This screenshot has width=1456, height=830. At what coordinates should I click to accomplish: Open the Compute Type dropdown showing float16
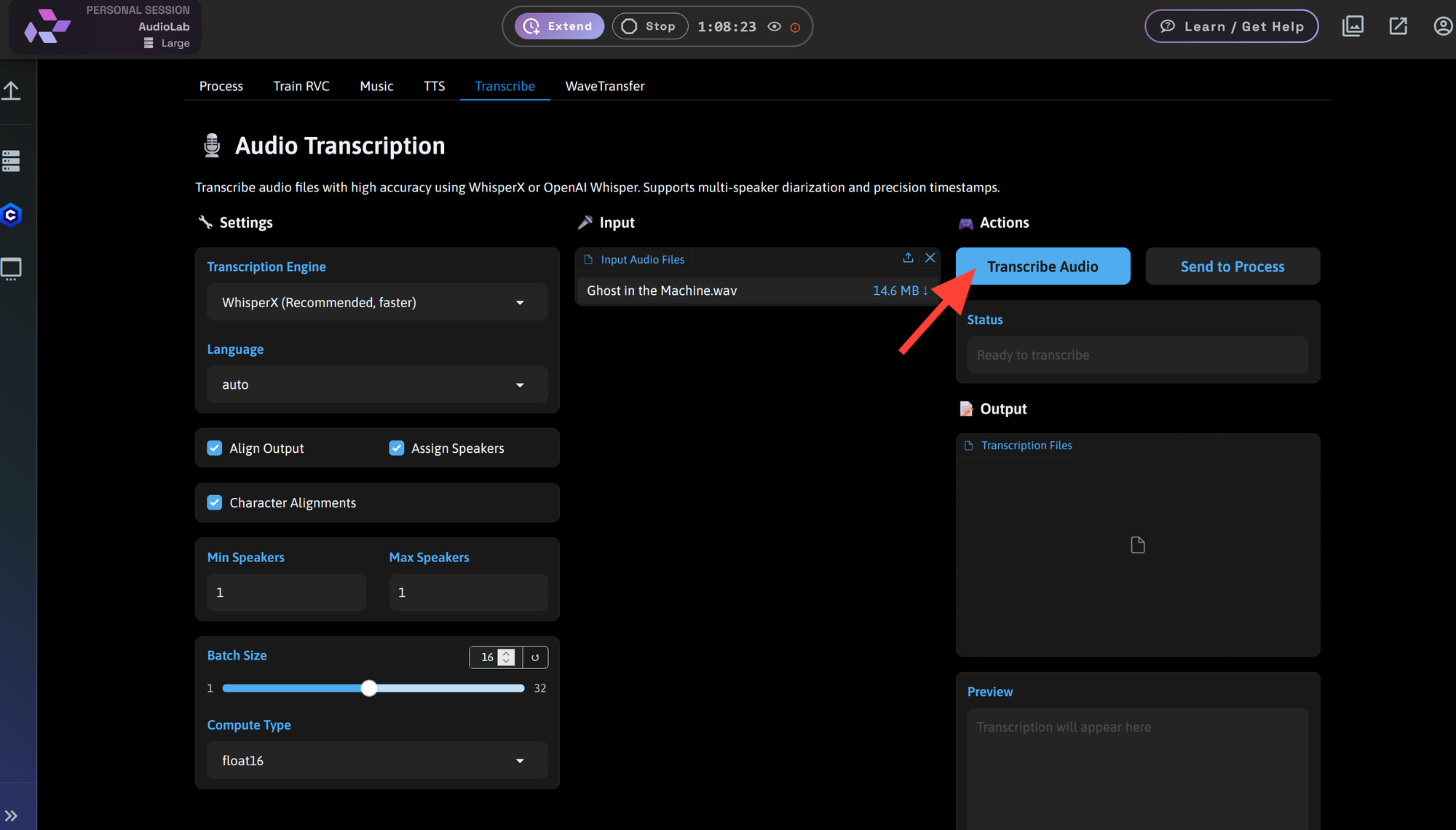click(x=377, y=760)
